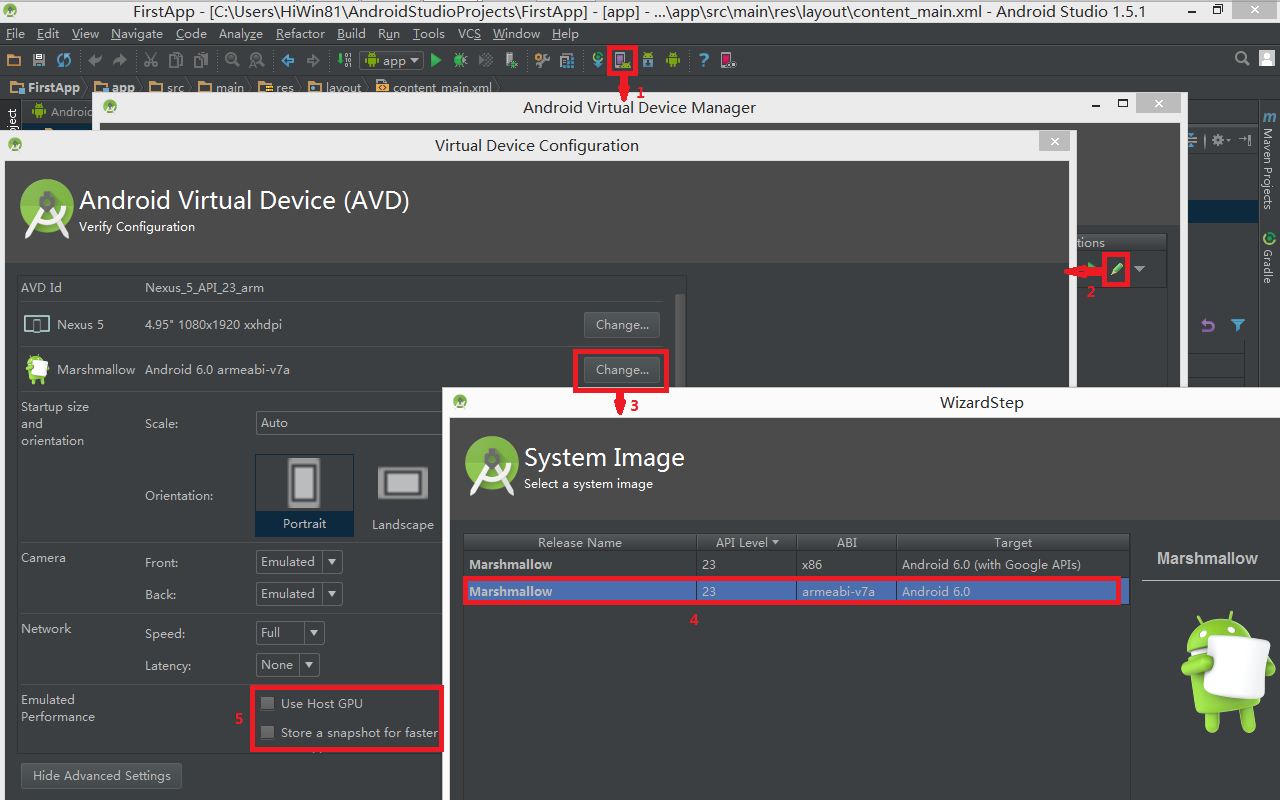
Task: Navigate Forward with the right arrow icon
Action: [x=313, y=61]
